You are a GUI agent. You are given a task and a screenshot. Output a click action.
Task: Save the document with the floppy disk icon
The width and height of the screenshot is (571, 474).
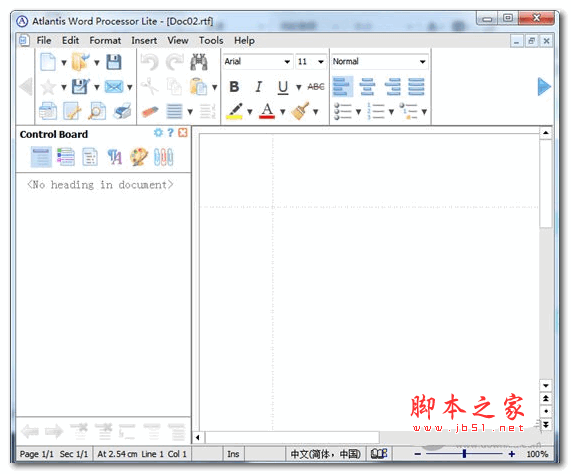[114, 62]
